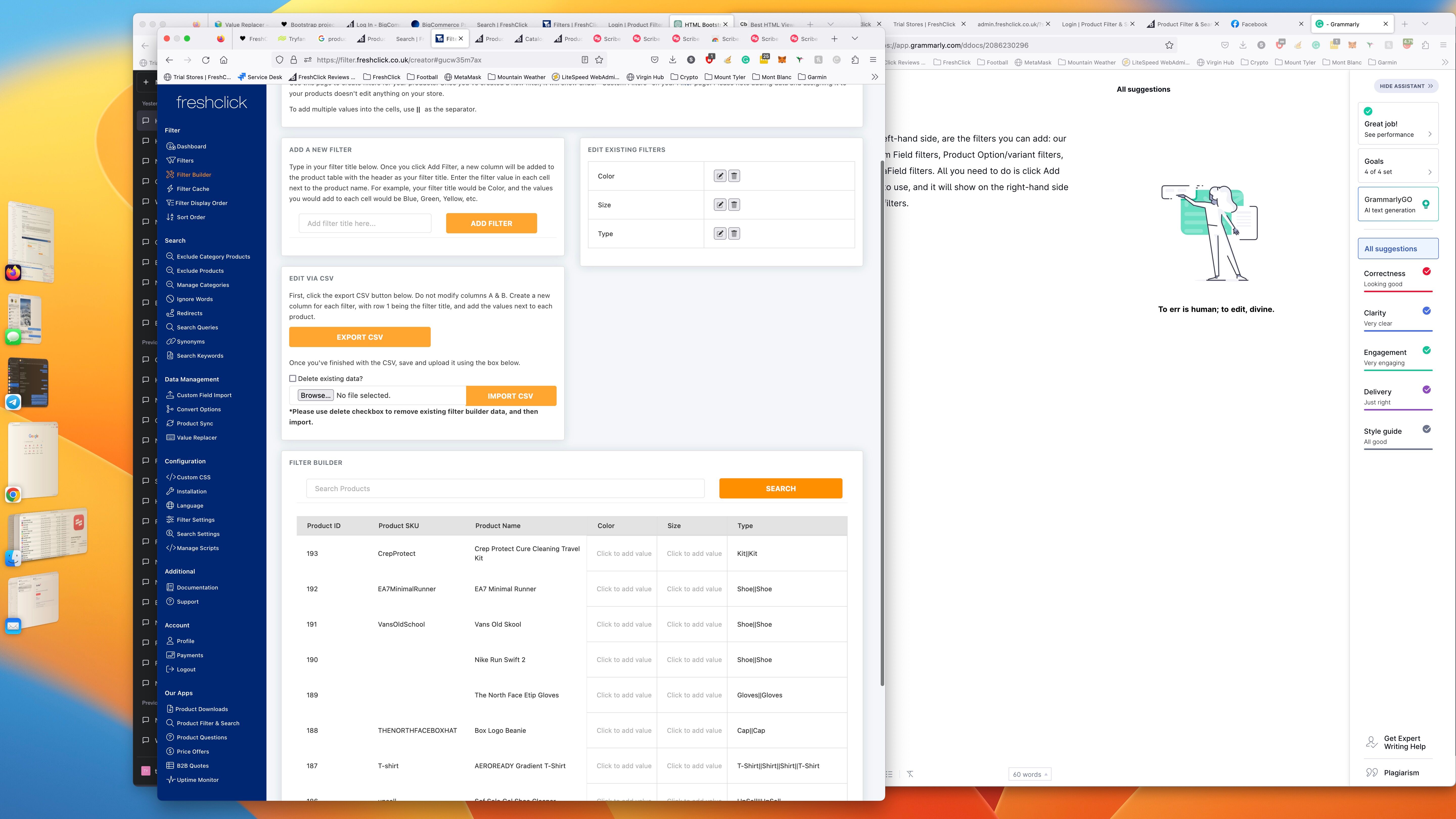
Task: Tick the 'Delete existing data?' checkbox
Action: click(293, 379)
